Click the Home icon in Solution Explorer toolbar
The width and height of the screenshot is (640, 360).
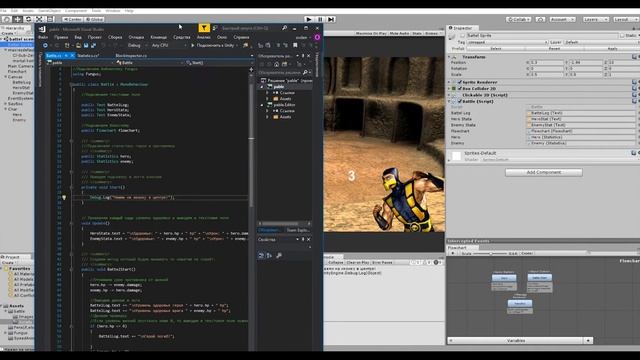click(276, 64)
